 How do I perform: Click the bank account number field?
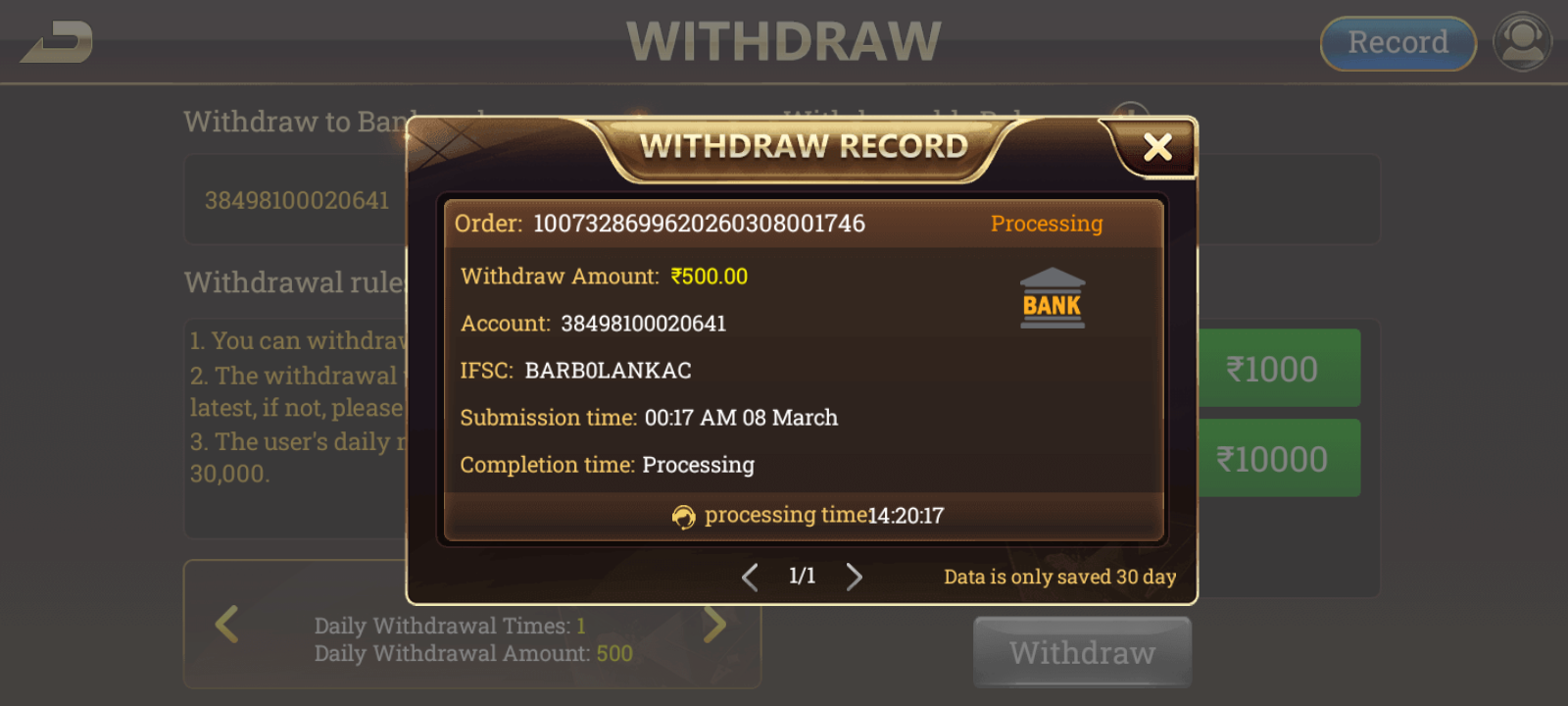coord(296,200)
